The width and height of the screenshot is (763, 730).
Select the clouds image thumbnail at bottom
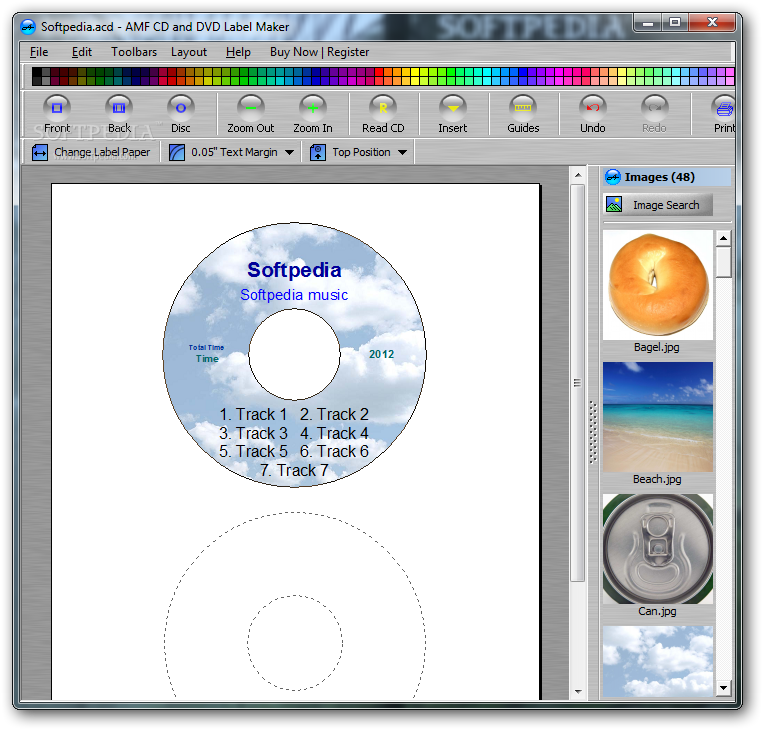click(657, 661)
